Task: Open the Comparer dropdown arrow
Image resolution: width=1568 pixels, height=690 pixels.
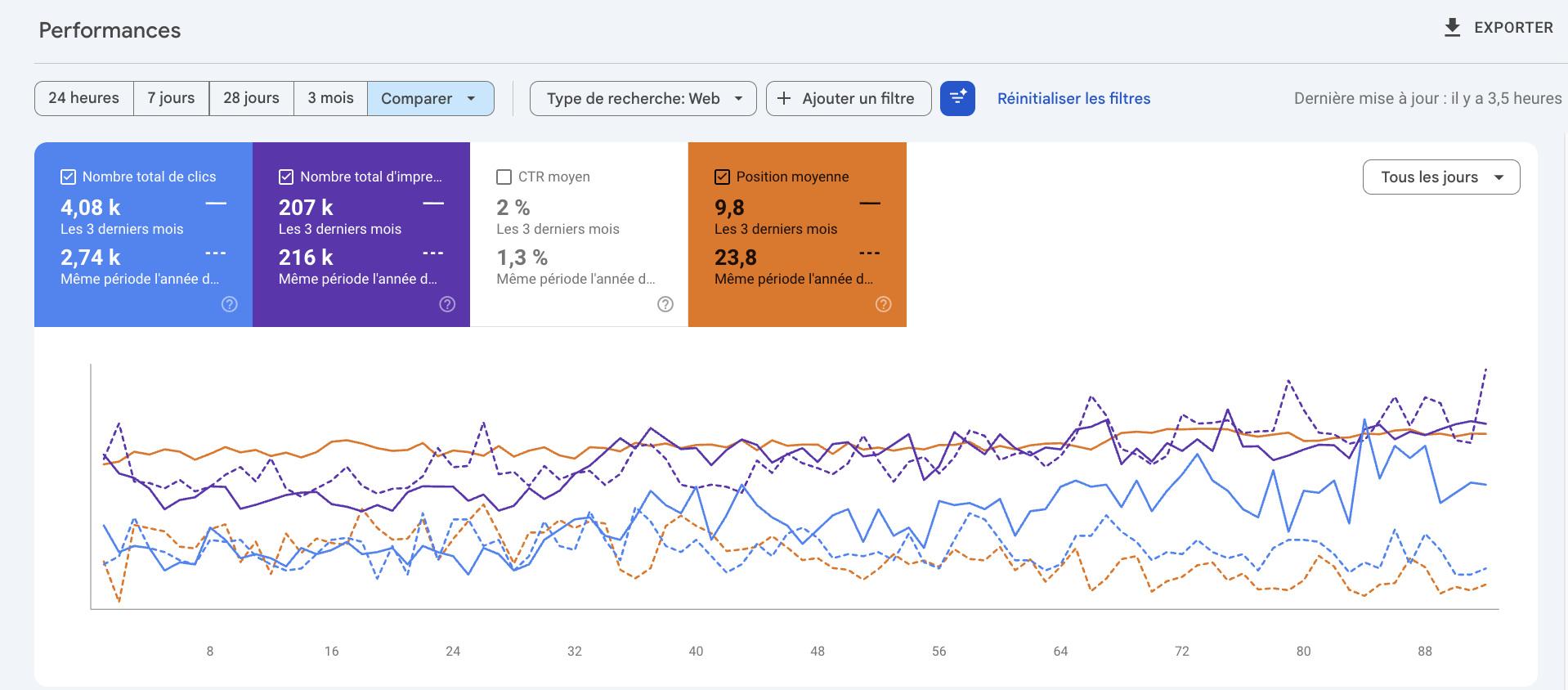Action: 471,98
